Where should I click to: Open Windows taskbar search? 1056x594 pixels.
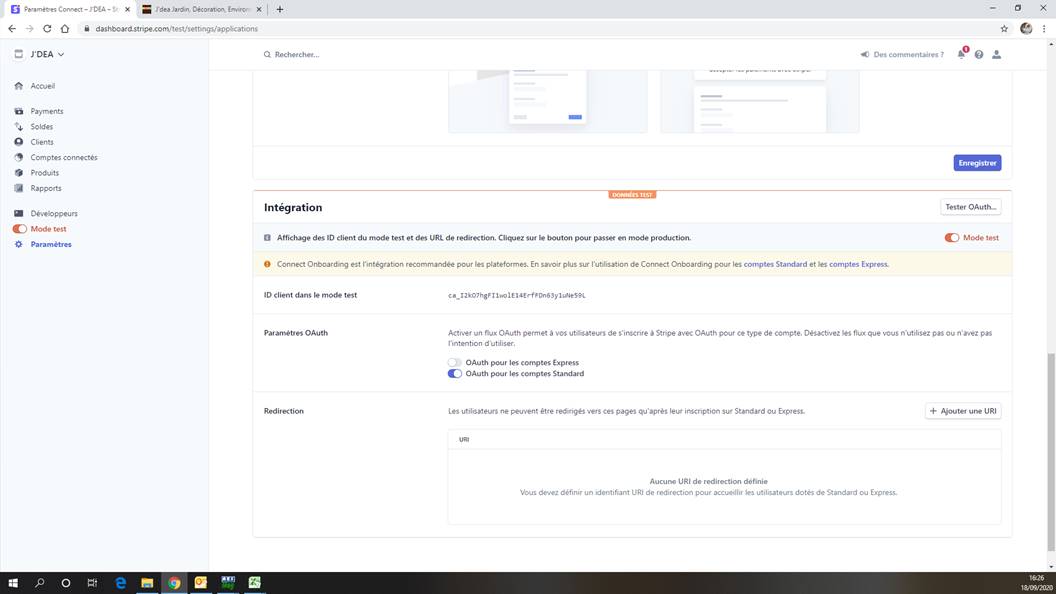pos(40,583)
